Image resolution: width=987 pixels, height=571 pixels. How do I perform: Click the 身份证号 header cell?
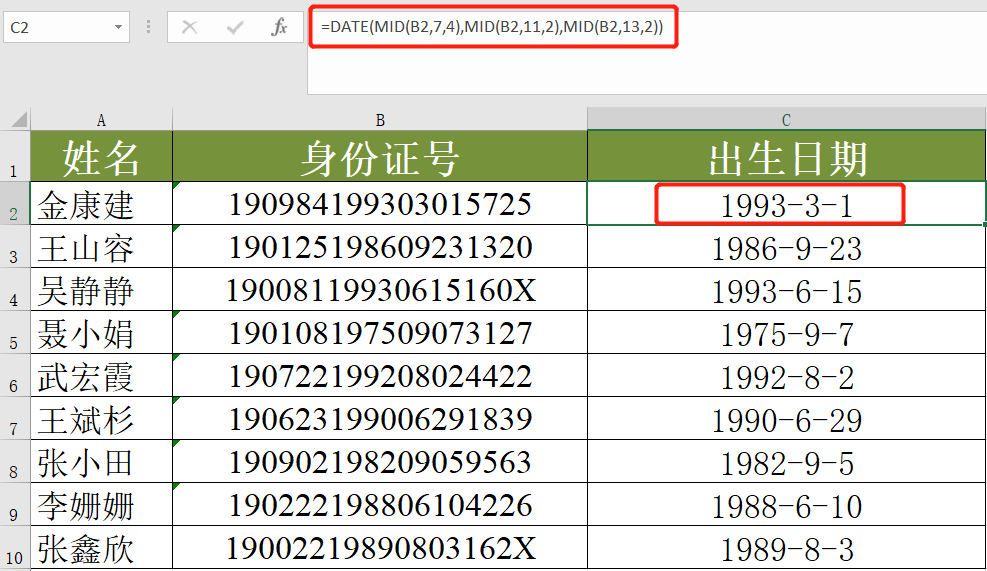coord(380,156)
